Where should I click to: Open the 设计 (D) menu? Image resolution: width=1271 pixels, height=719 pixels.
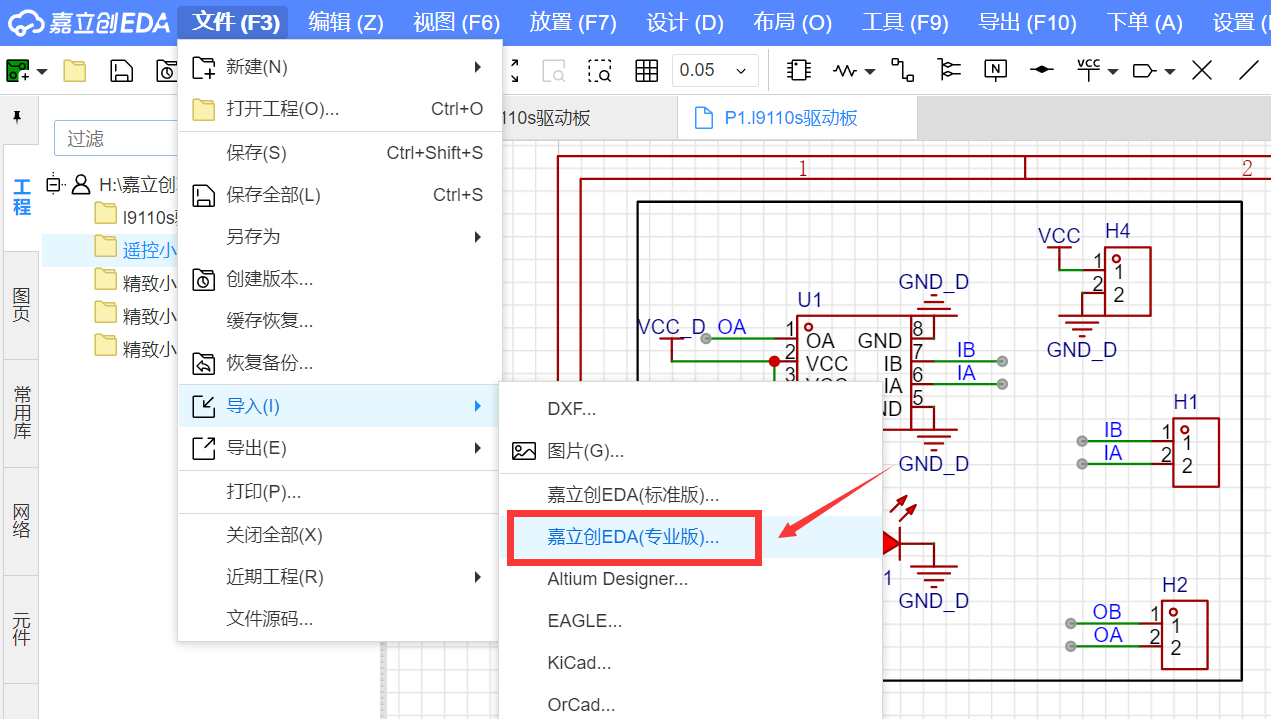click(685, 22)
